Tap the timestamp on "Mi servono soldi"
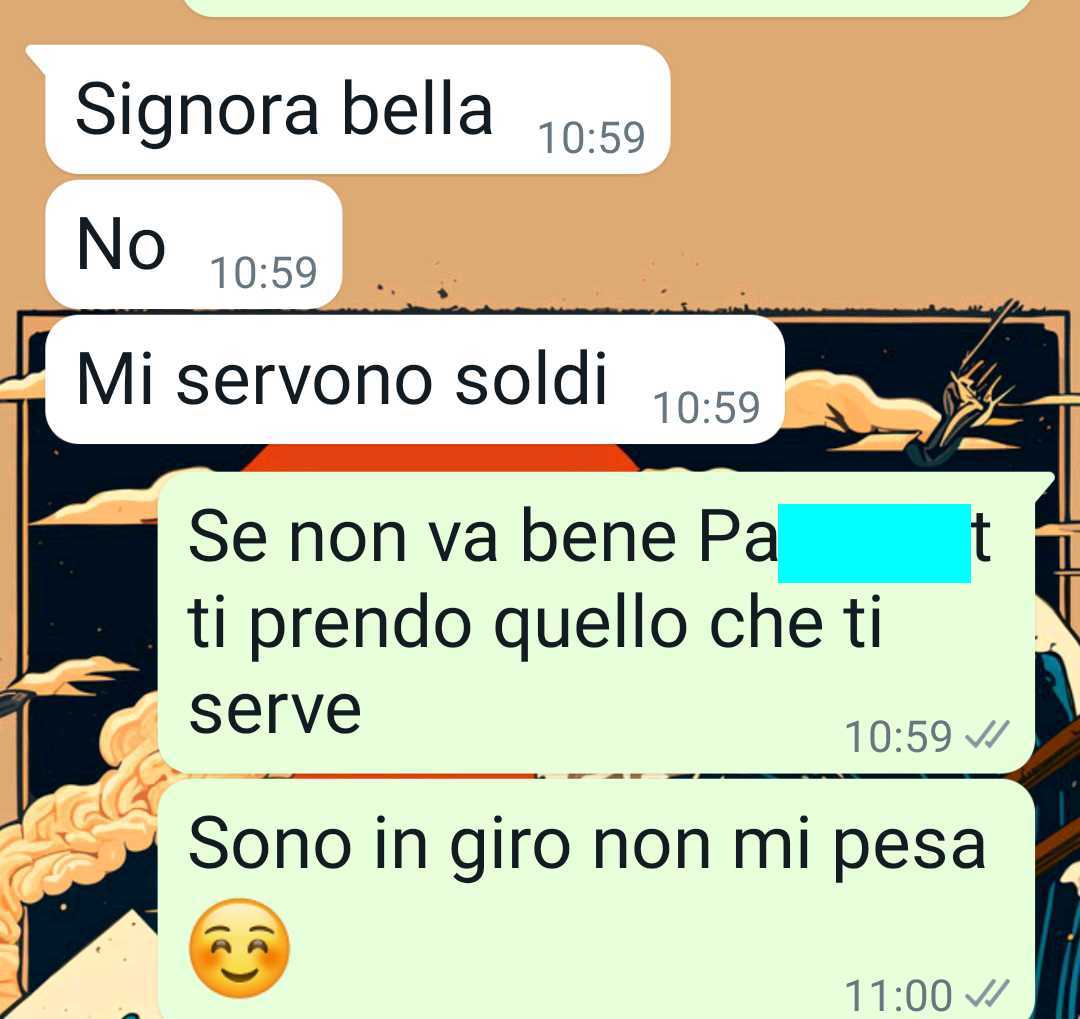This screenshot has height=1019, width=1080. 706,408
